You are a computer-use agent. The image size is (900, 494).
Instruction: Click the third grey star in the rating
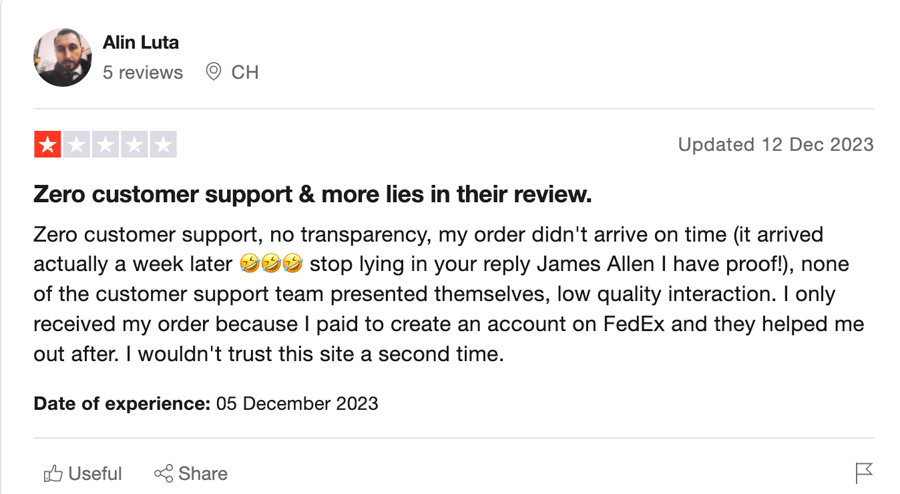click(106, 145)
